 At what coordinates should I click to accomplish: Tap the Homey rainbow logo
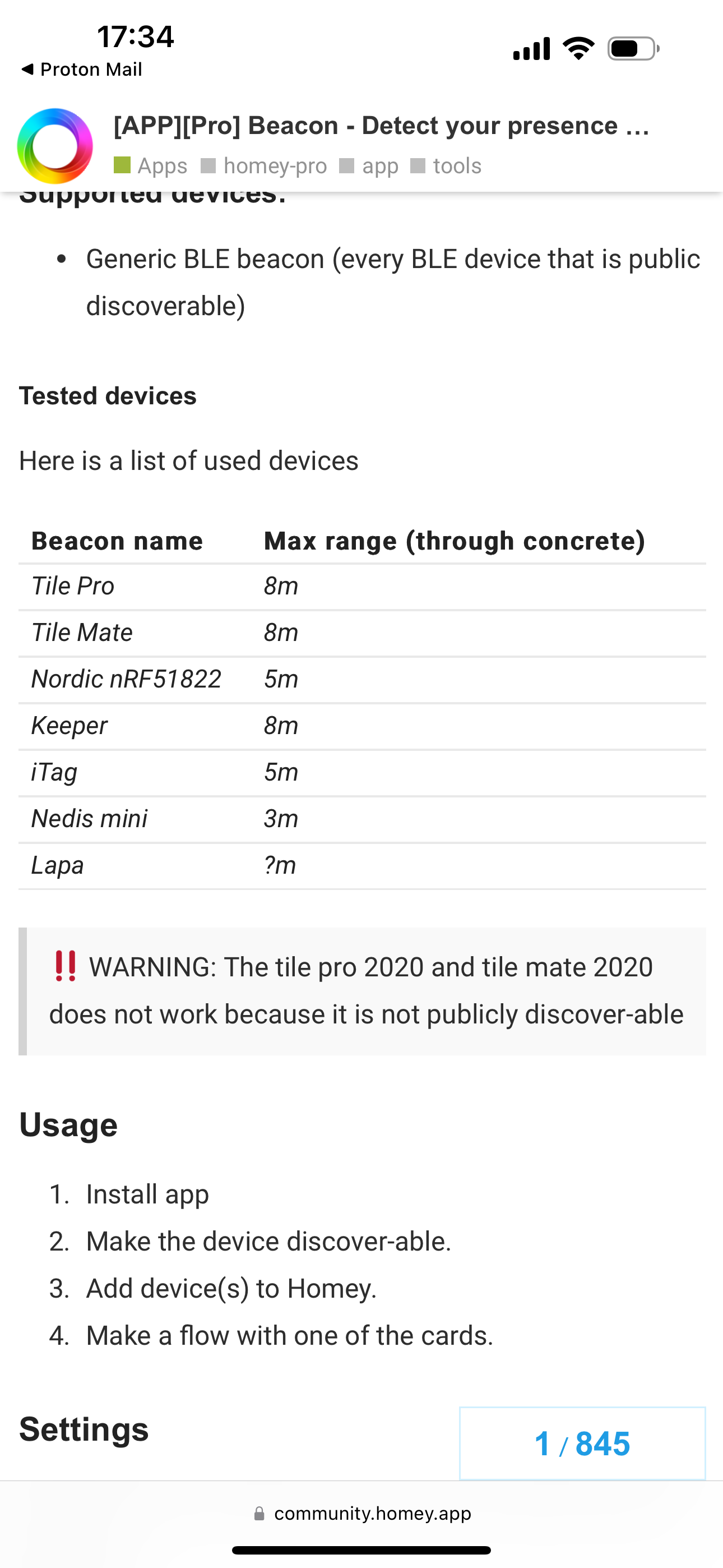55,146
